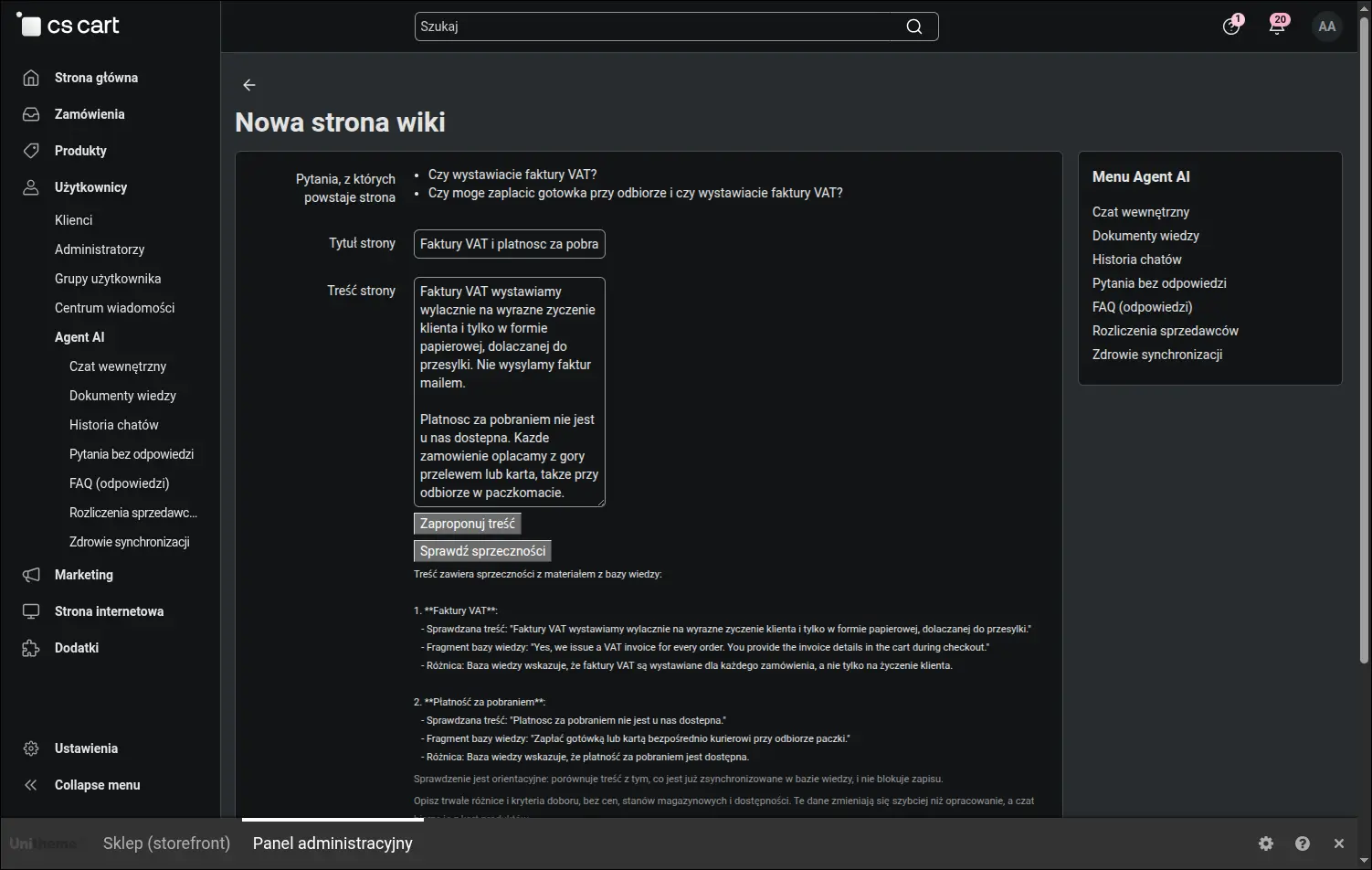Open the clock icon with badge 1

[x=1231, y=26]
